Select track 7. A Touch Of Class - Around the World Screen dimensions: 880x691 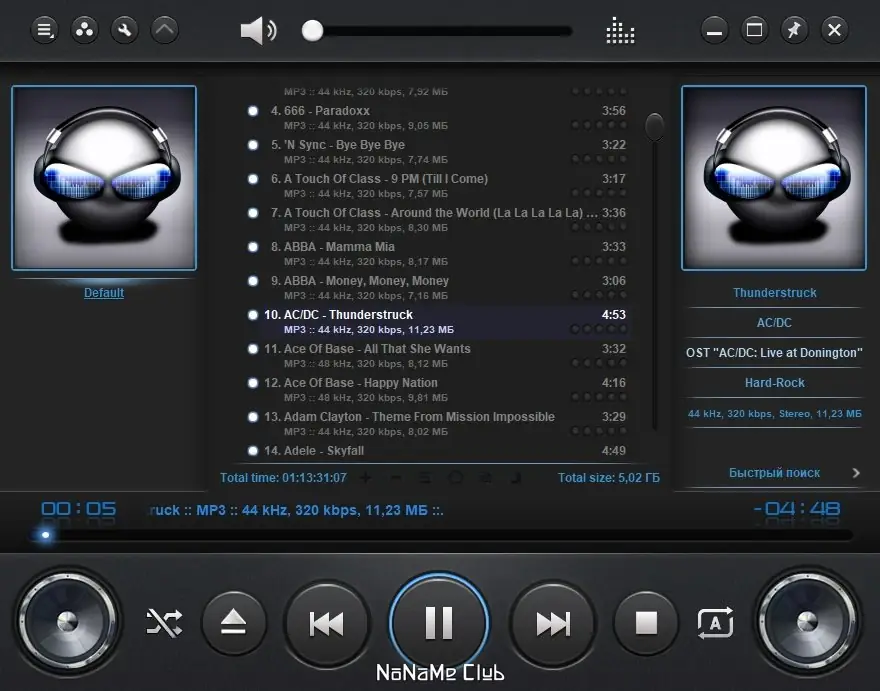438,219
